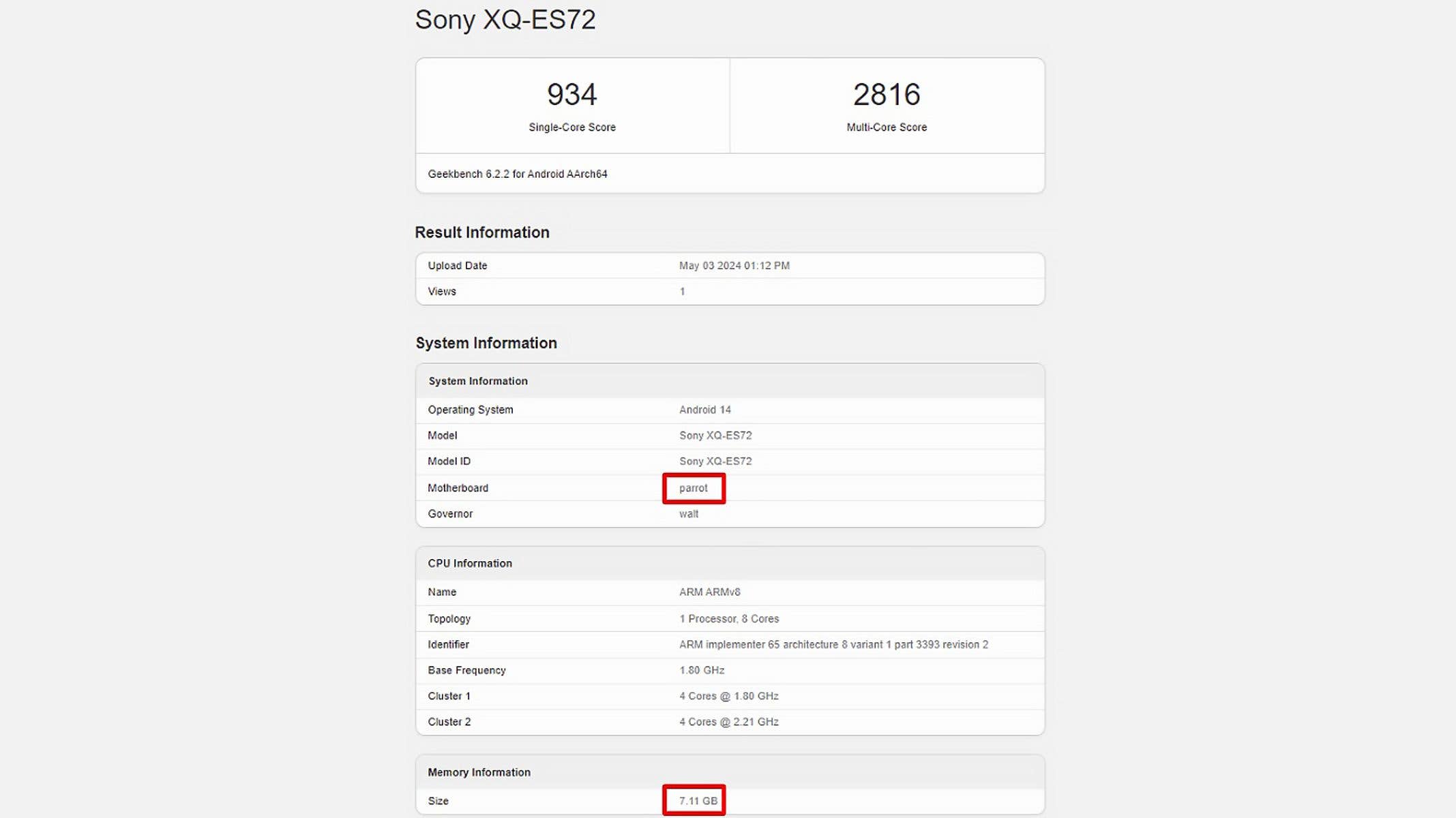The image size is (1456, 818).
Task: Click the System Information section header
Action: point(486,343)
